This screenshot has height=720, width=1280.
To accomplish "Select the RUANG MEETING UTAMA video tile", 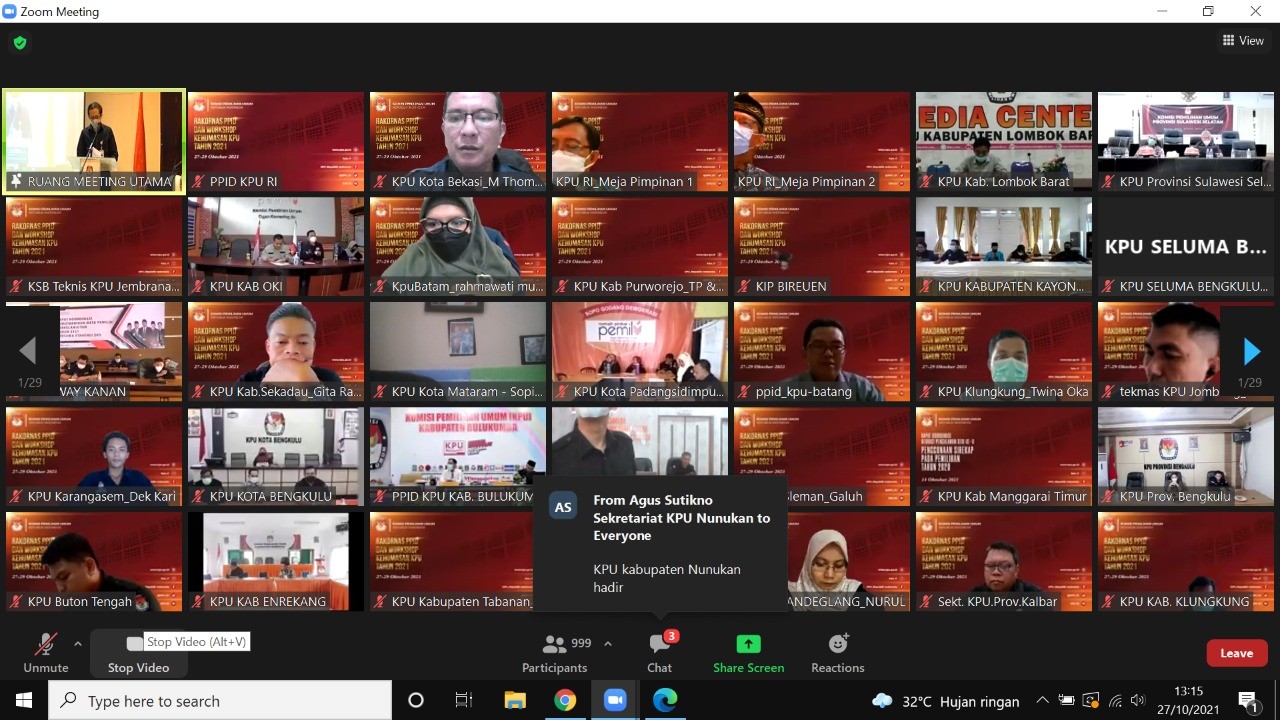I will pyautogui.click(x=94, y=140).
